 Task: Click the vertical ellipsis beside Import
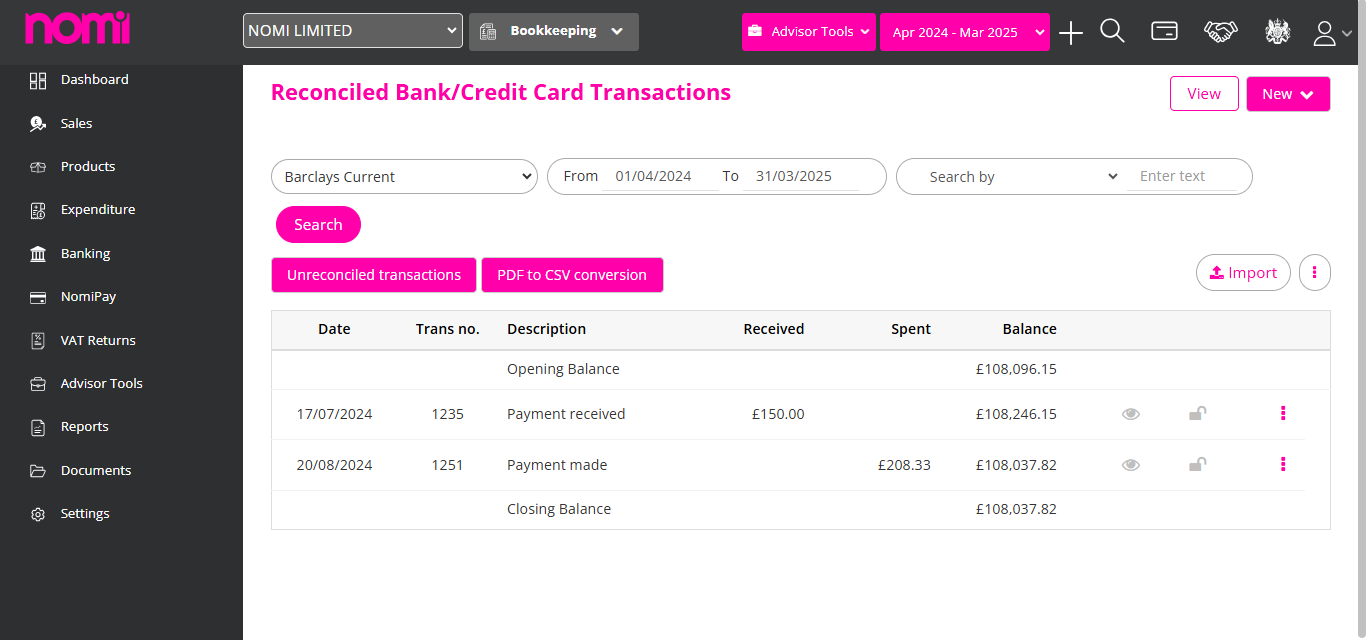[1315, 272]
